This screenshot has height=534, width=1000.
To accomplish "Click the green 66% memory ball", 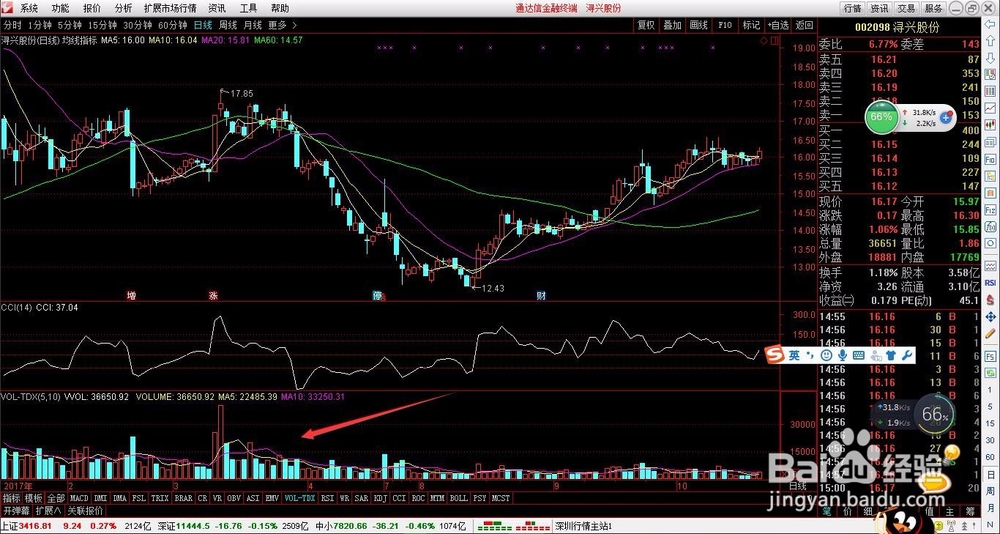I will tap(881, 117).
